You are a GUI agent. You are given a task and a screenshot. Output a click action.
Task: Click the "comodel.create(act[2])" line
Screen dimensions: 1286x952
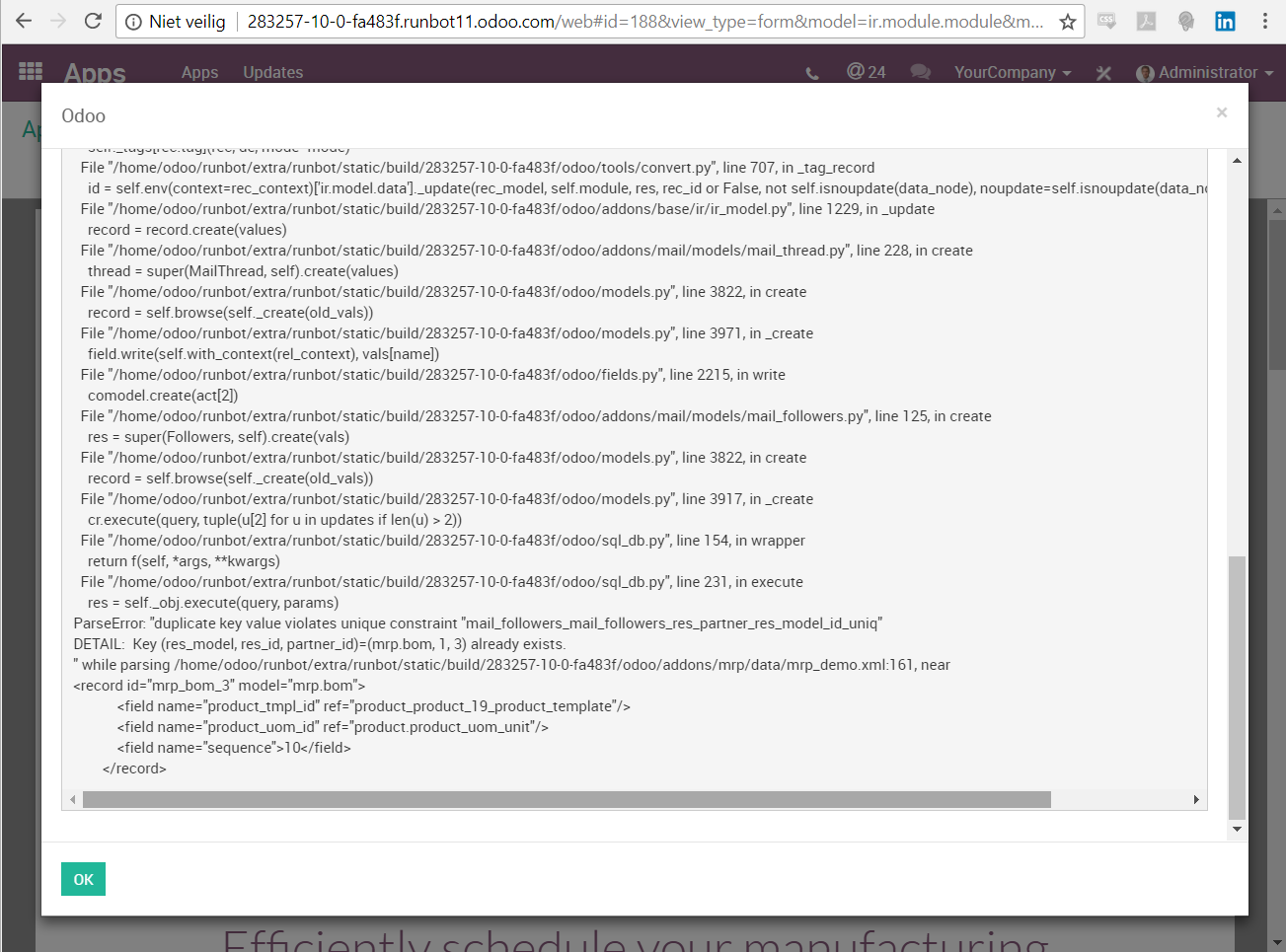tap(163, 396)
